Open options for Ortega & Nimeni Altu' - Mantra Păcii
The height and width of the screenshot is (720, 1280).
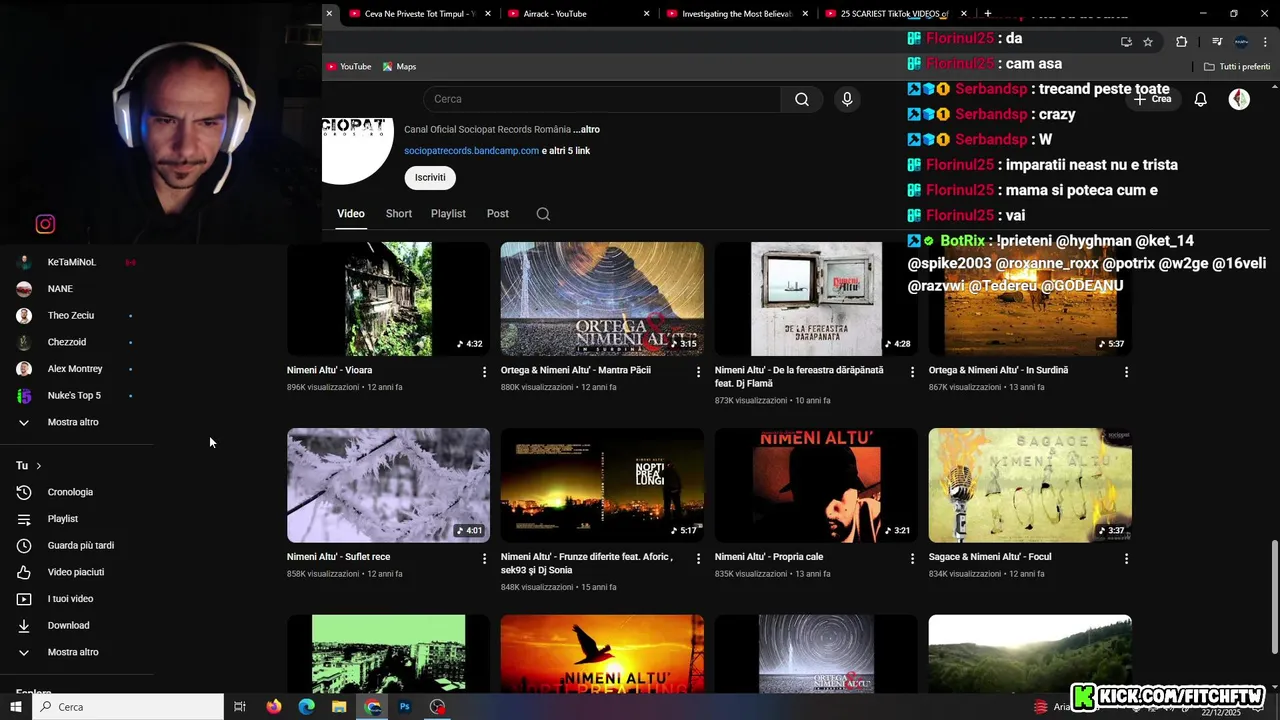[699, 372]
